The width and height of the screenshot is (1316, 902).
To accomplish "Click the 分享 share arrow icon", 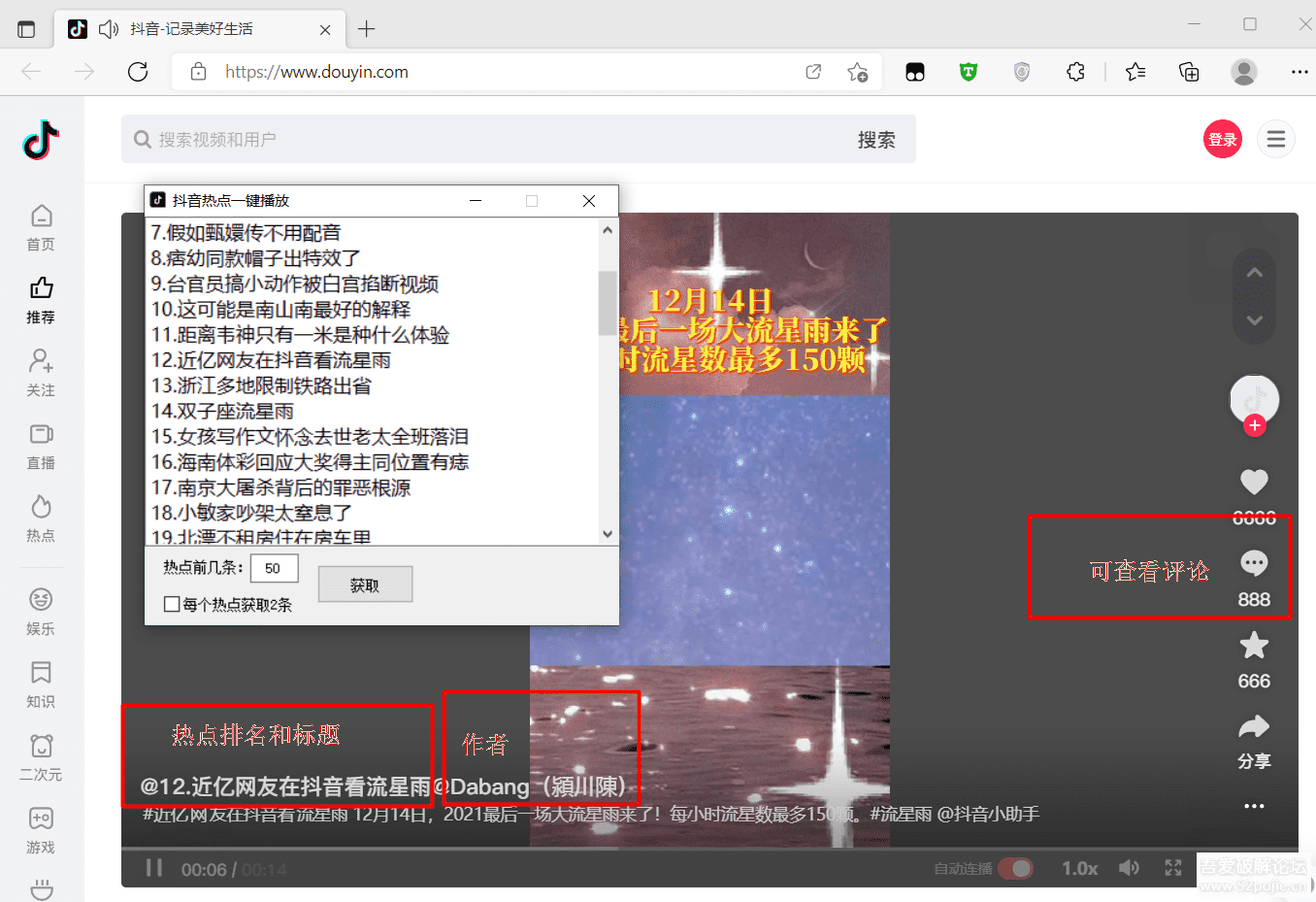I will [1254, 726].
